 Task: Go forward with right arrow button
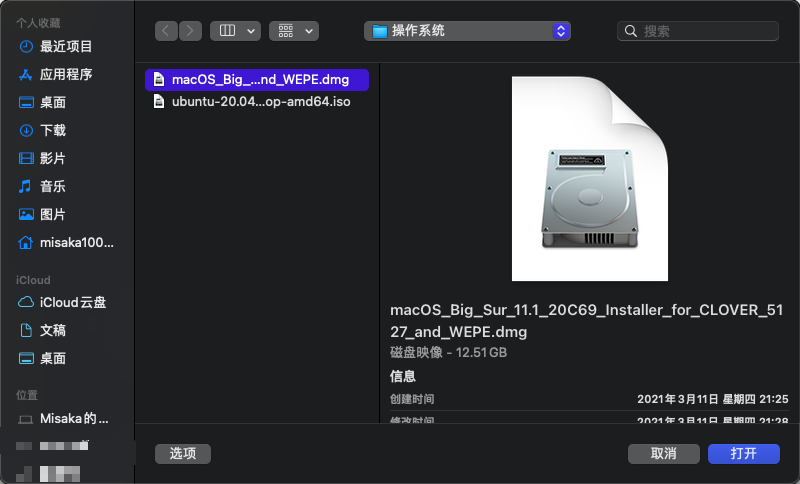pos(190,31)
